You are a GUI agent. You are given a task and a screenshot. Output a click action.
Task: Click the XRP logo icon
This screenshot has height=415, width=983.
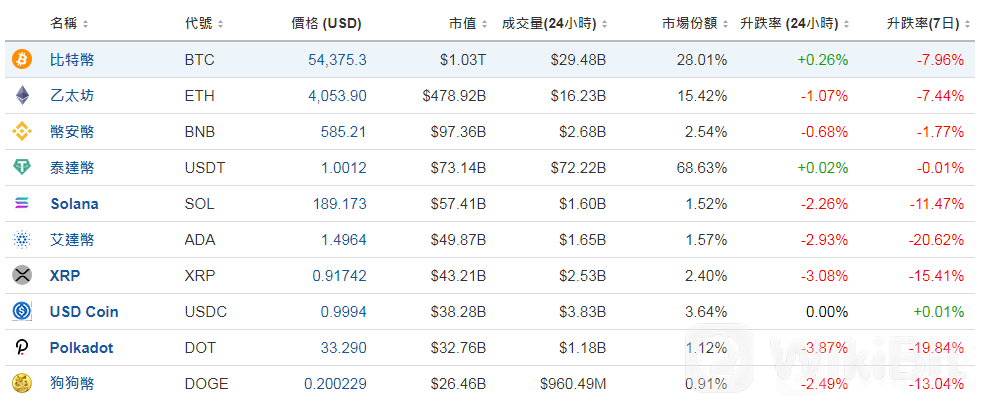[x=22, y=275]
